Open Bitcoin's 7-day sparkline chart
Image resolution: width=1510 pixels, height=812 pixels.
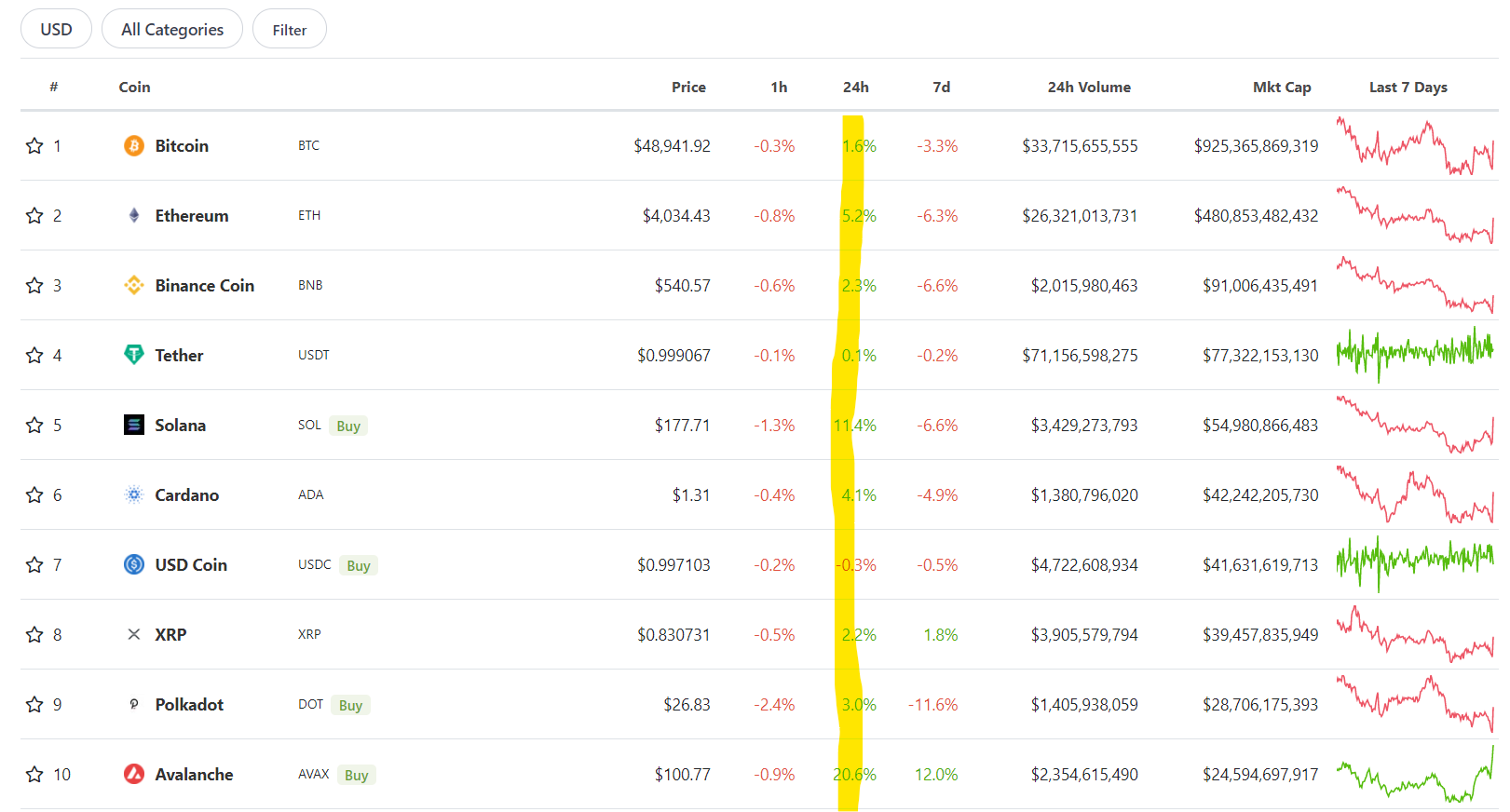[x=1415, y=145]
